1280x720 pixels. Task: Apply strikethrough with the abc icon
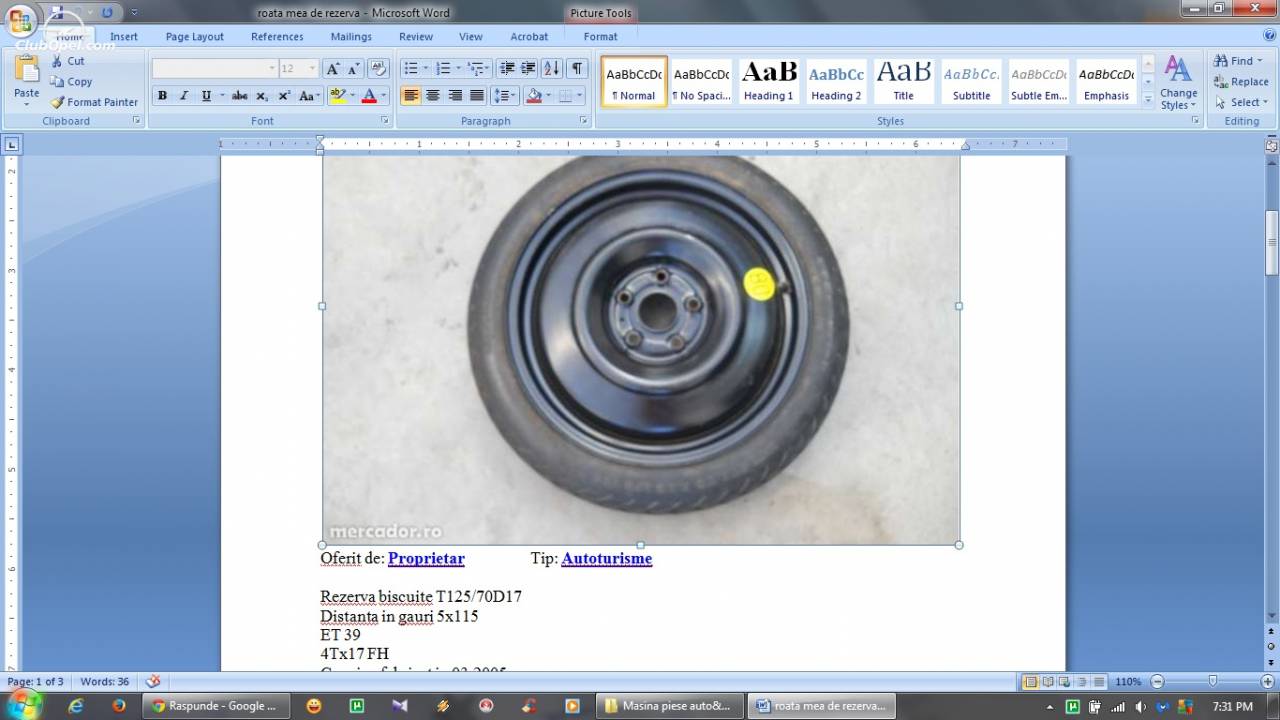[x=239, y=96]
